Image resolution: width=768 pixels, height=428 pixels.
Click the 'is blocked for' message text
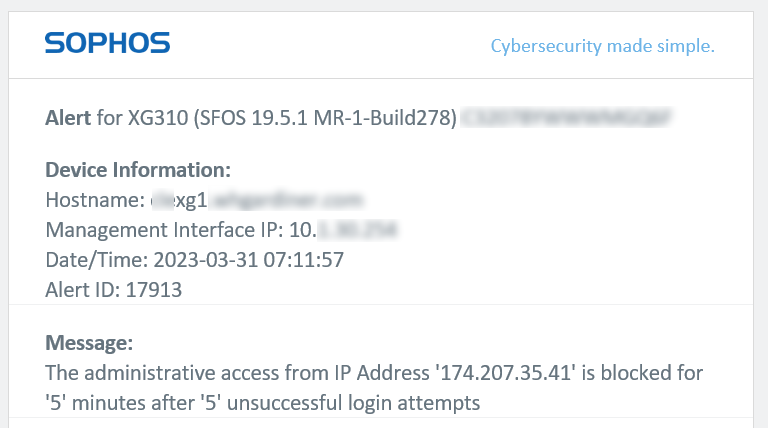pos(642,373)
